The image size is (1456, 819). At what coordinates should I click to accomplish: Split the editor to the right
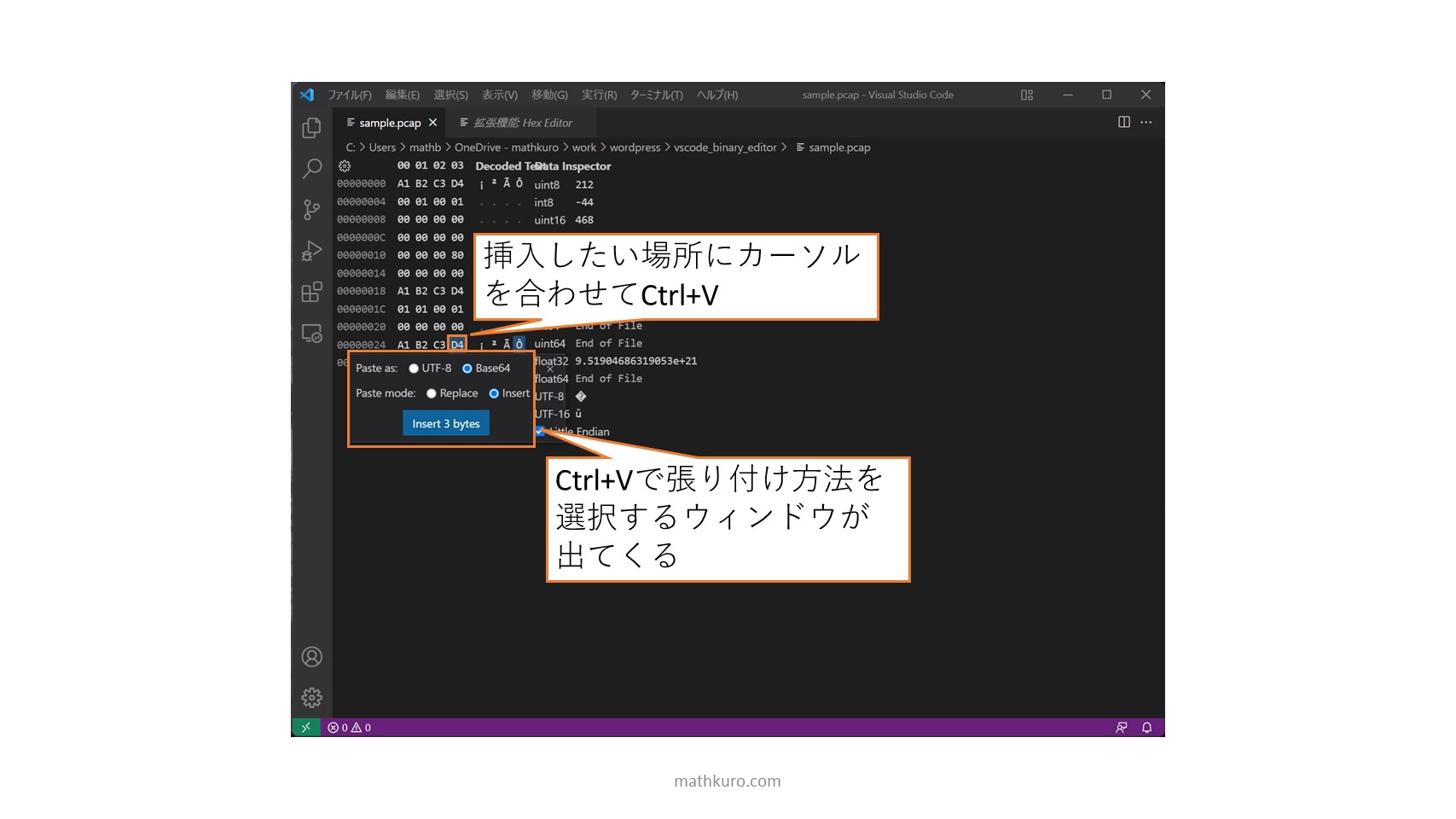pyautogui.click(x=1124, y=122)
